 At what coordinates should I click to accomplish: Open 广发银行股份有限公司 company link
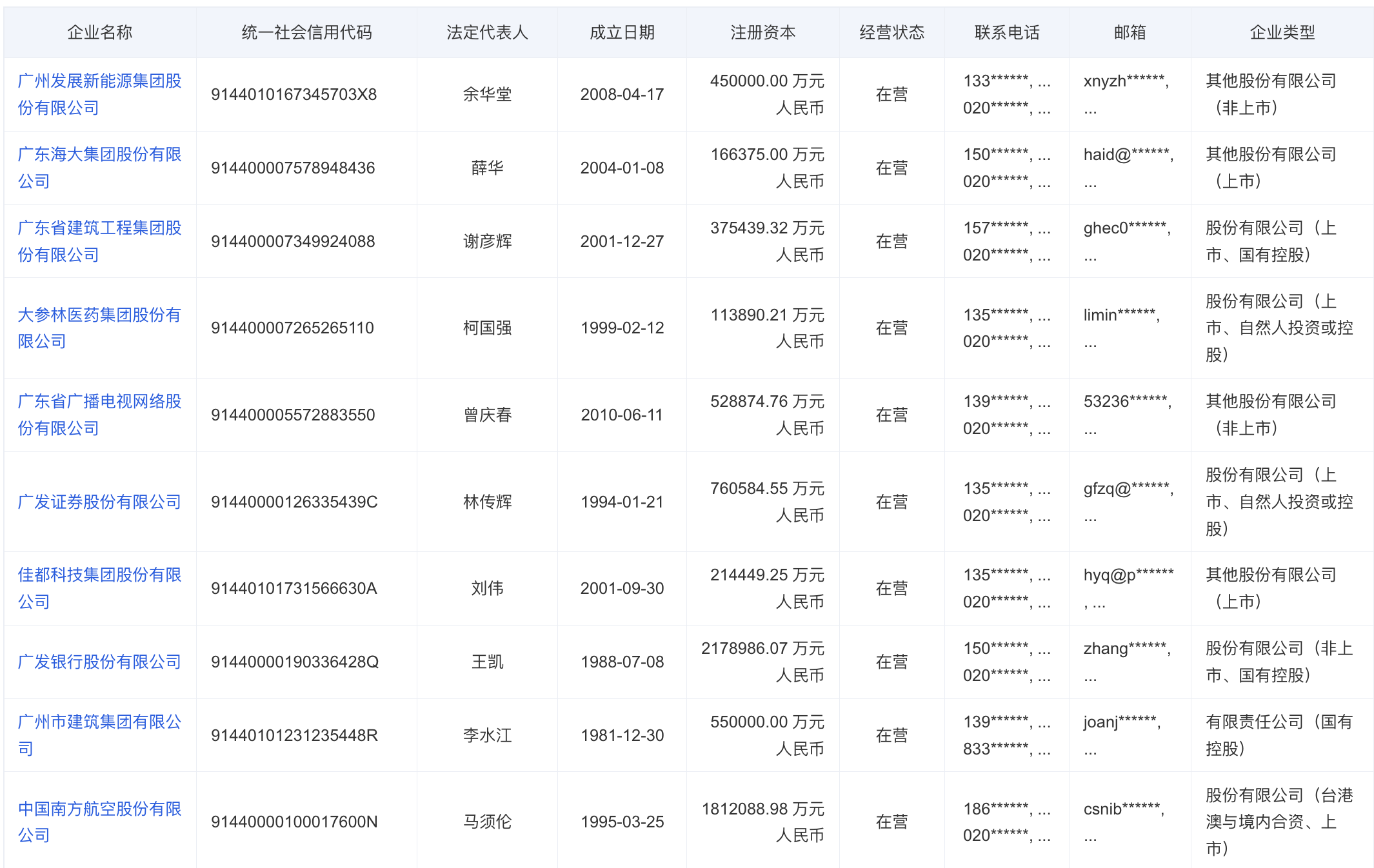coord(99,662)
